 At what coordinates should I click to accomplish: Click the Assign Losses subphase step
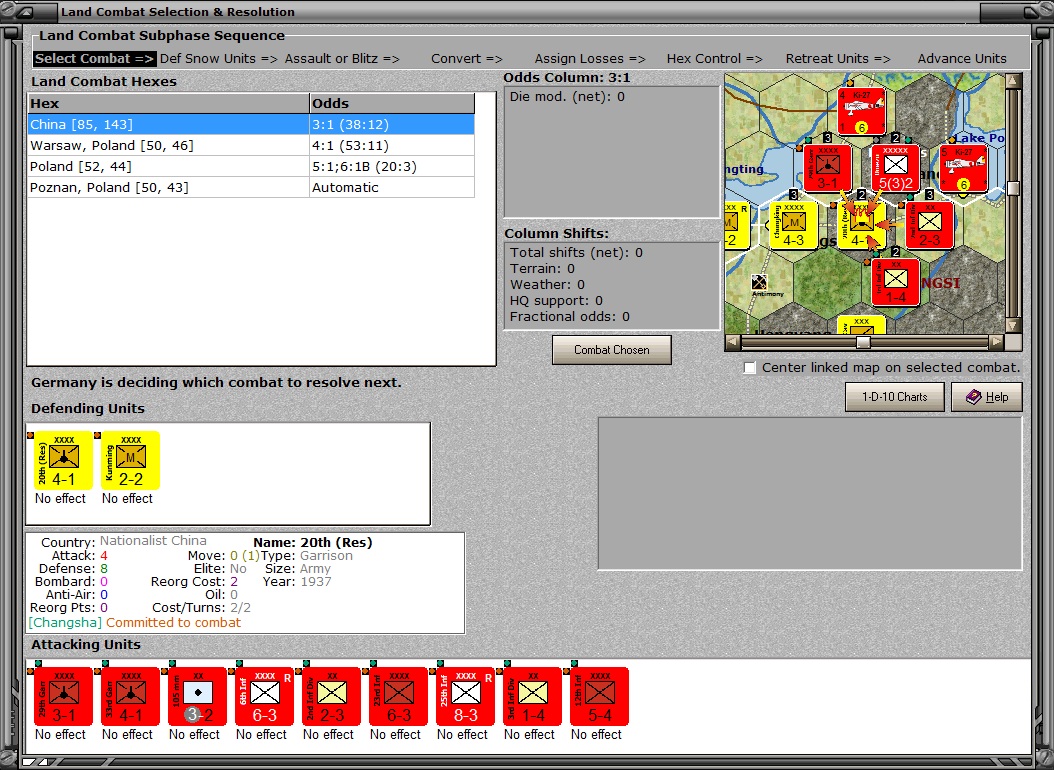(x=590, y=58)
